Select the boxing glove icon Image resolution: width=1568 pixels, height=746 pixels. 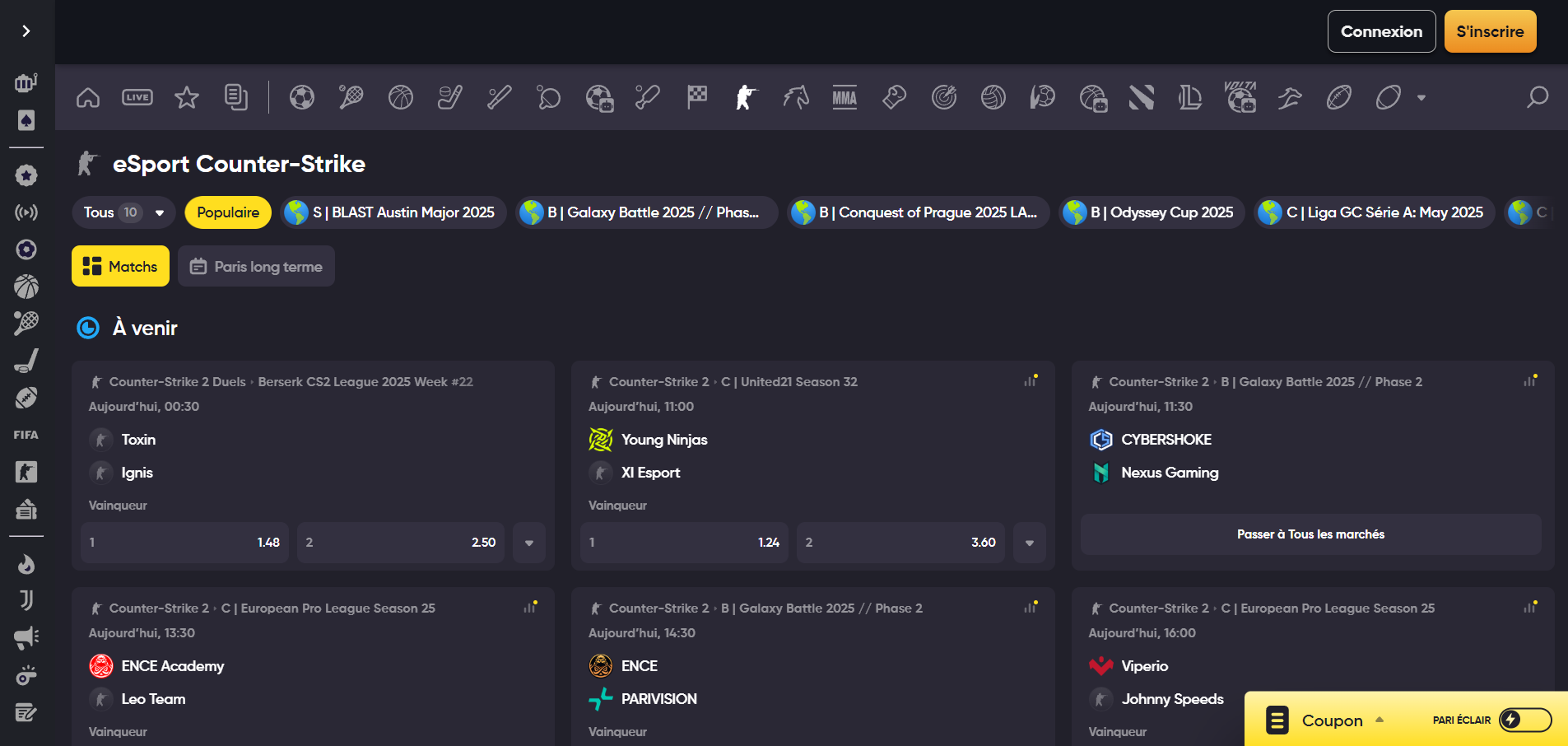[x=895, y=97]
